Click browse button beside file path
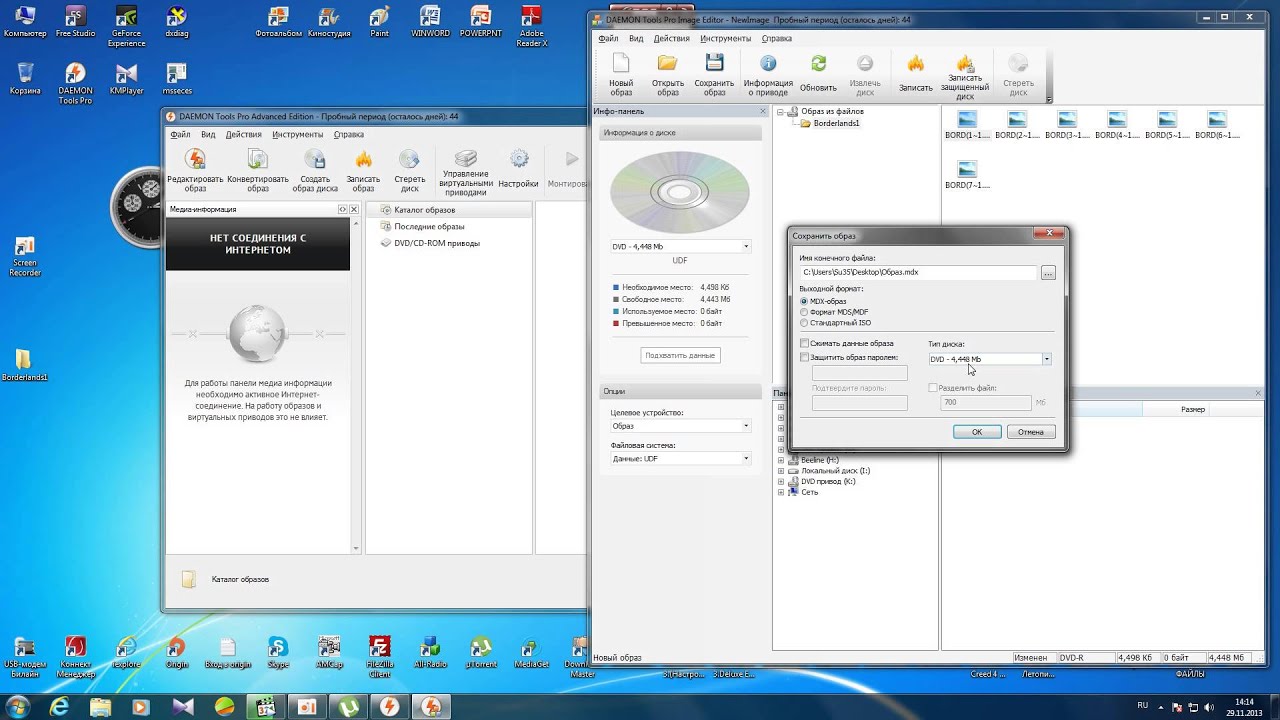 point(1048,272)
